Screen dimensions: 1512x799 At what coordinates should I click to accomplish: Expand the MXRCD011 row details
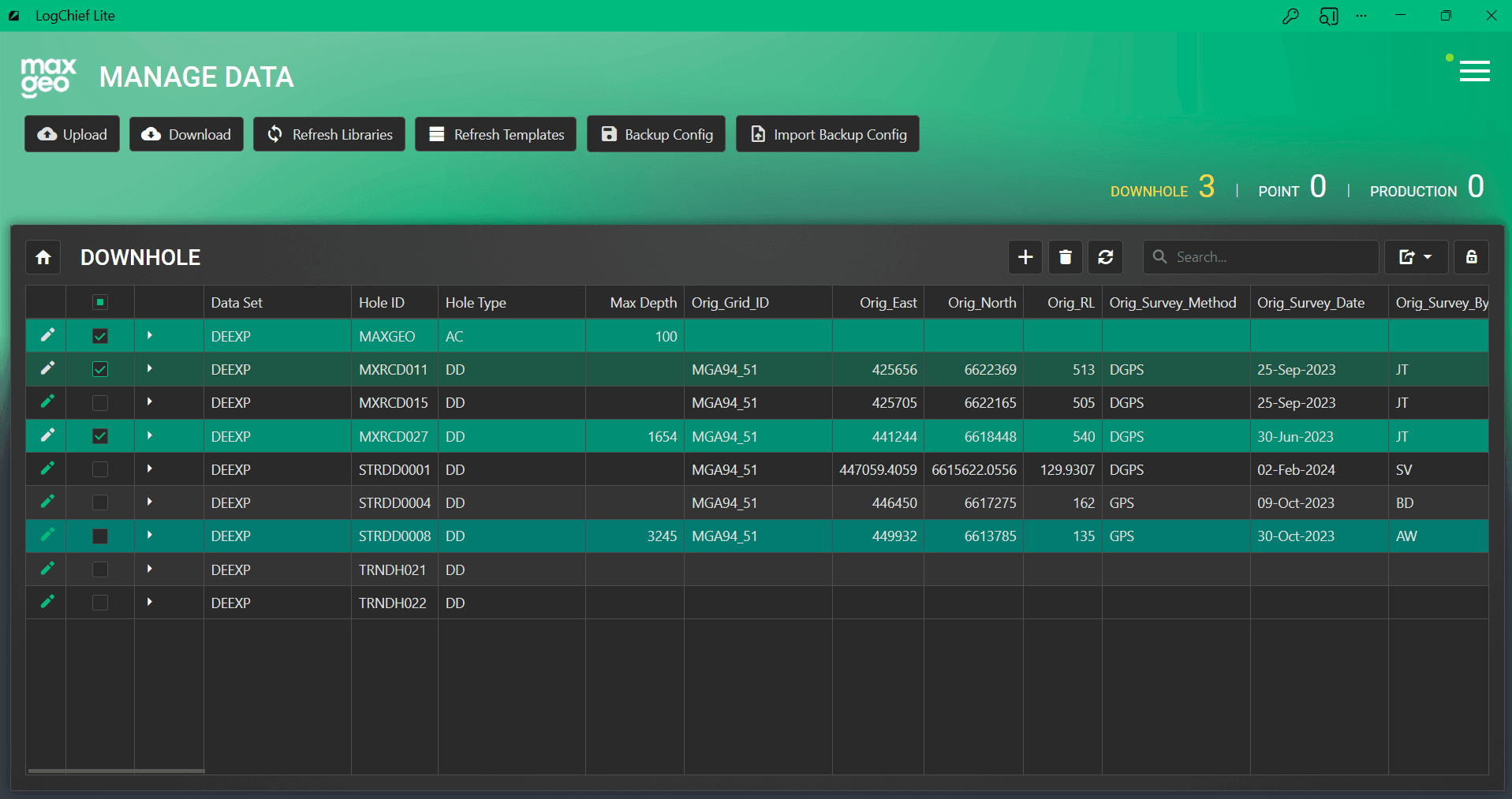point(149,368)
